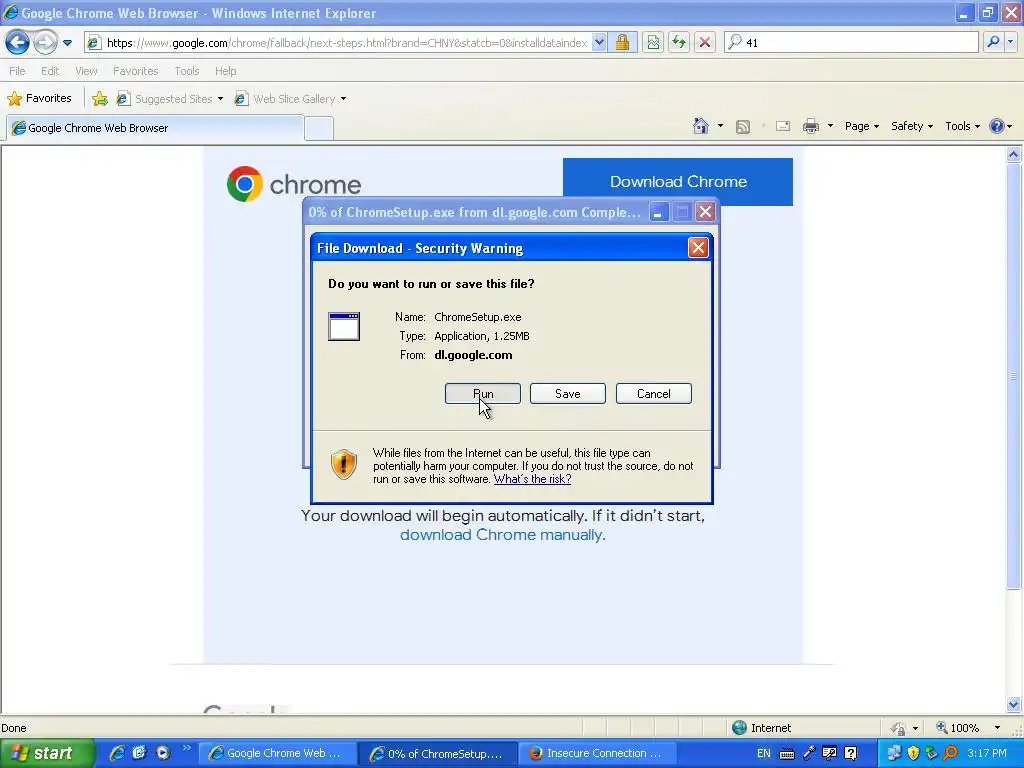Screen dimensions: 1024x768
Task: Click the Chrome logo on the page
Action: pos(294,184)
